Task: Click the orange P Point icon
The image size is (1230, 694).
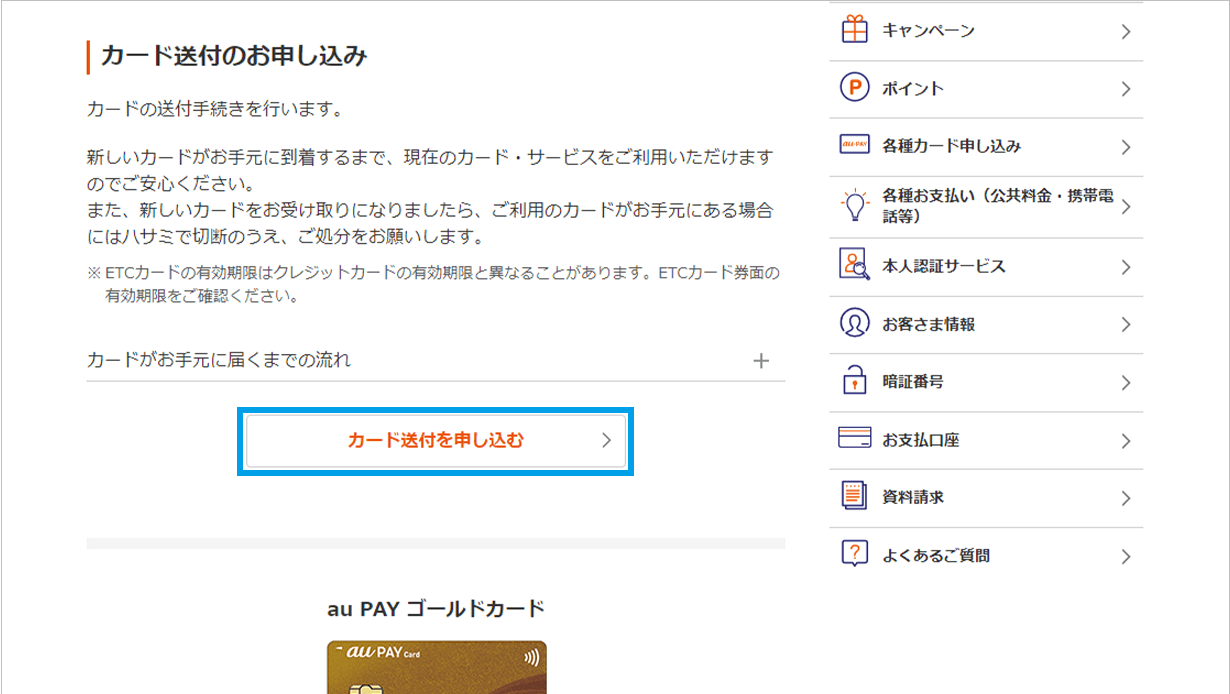Action: 854,88
